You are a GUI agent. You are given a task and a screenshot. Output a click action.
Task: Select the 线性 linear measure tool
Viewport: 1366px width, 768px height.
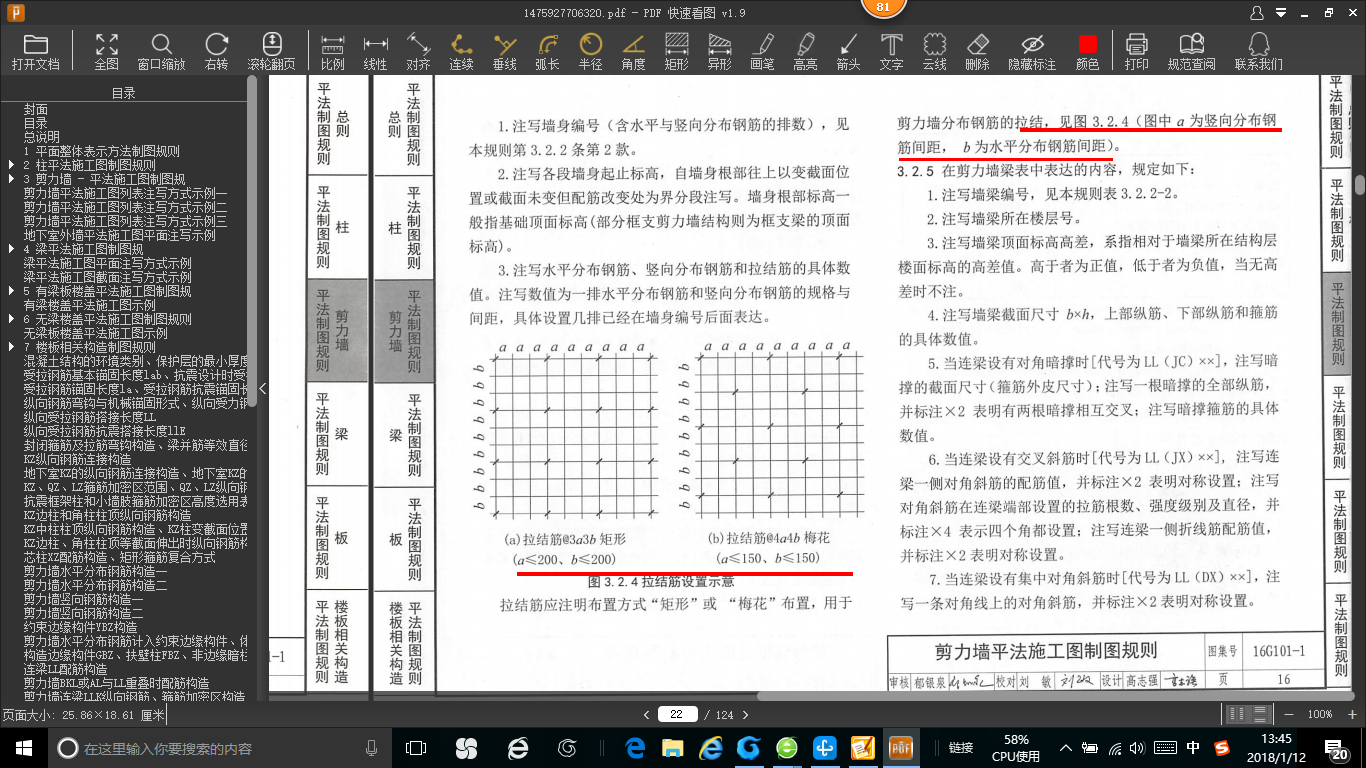375,51
